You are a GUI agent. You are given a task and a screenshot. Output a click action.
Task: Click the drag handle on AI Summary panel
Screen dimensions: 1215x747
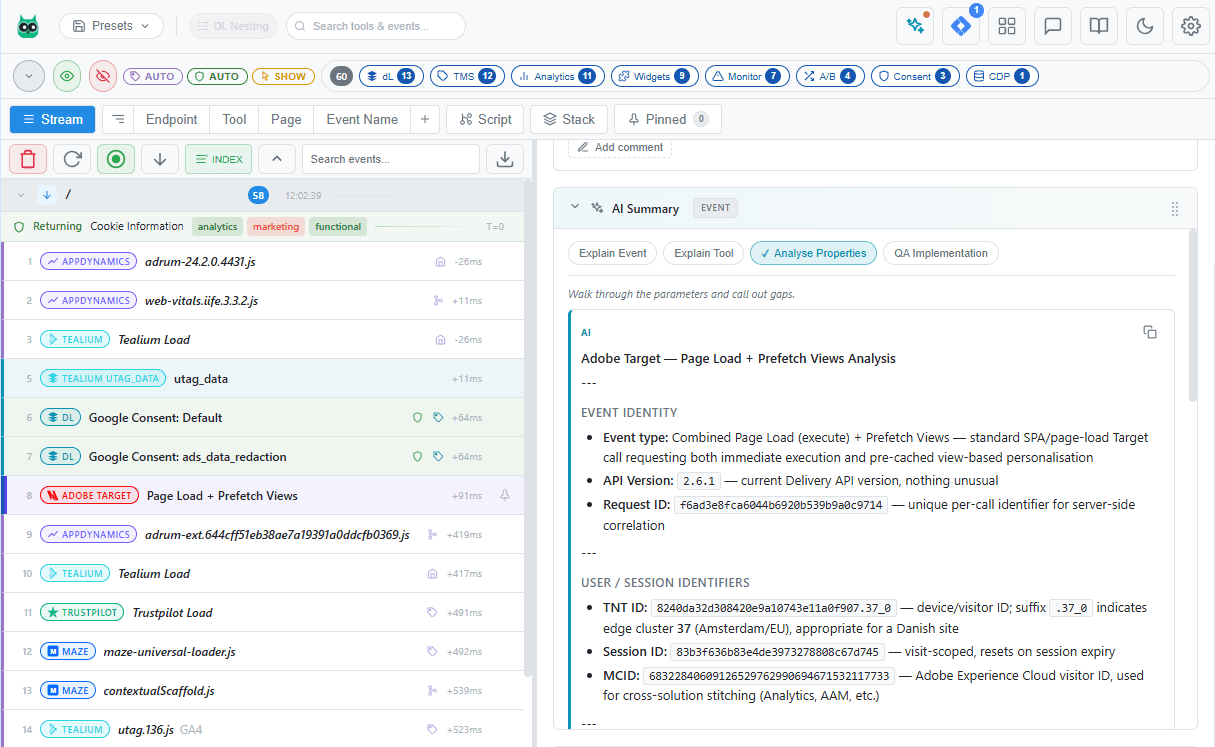point(1175,208)
